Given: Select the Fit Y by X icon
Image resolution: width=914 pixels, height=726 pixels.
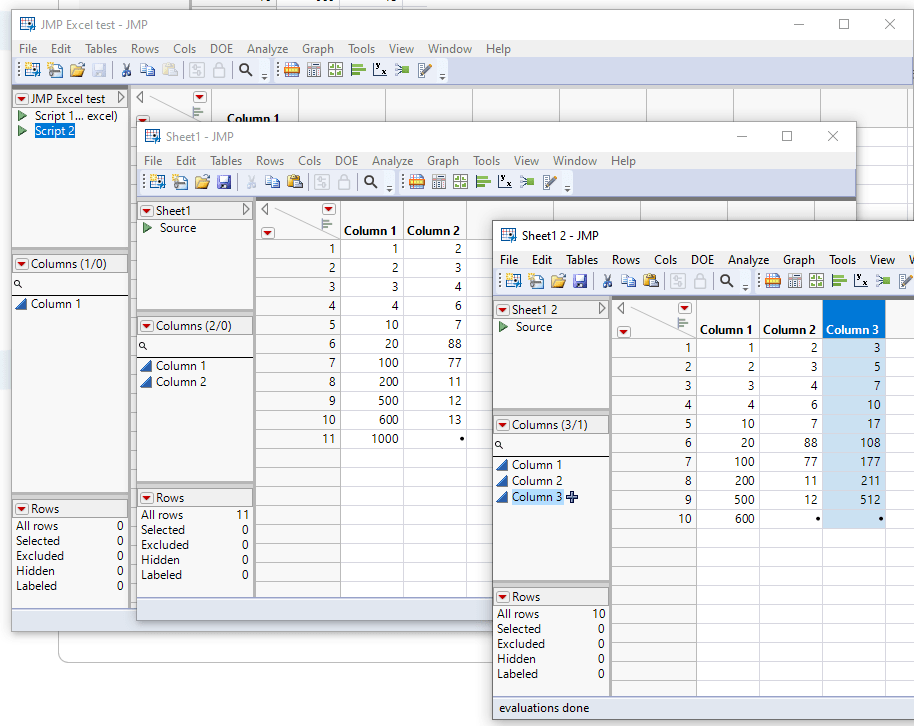Looking at the screenshot, I should [x=861, y=281].
